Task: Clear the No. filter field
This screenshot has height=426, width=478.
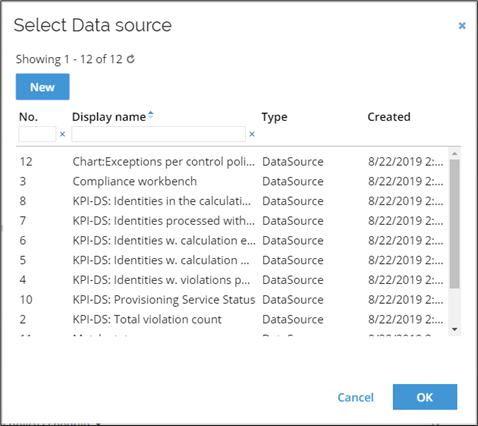Action: pyautogui.click(x=62, y=134)
